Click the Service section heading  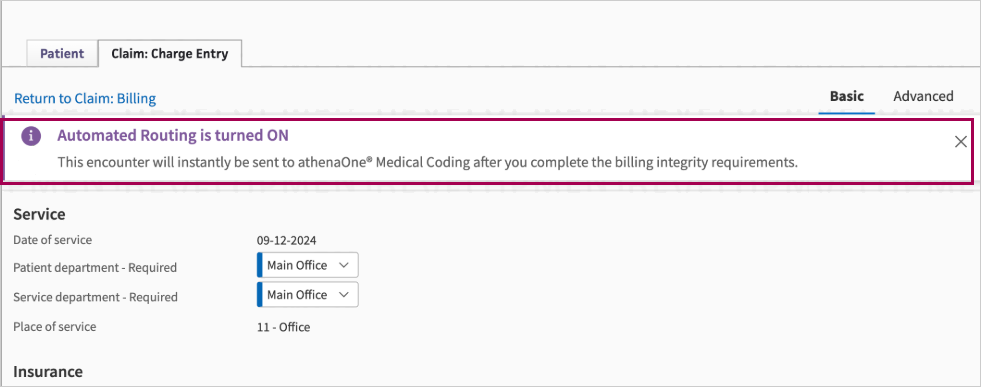pyautogui.click(x=39, y=214)
